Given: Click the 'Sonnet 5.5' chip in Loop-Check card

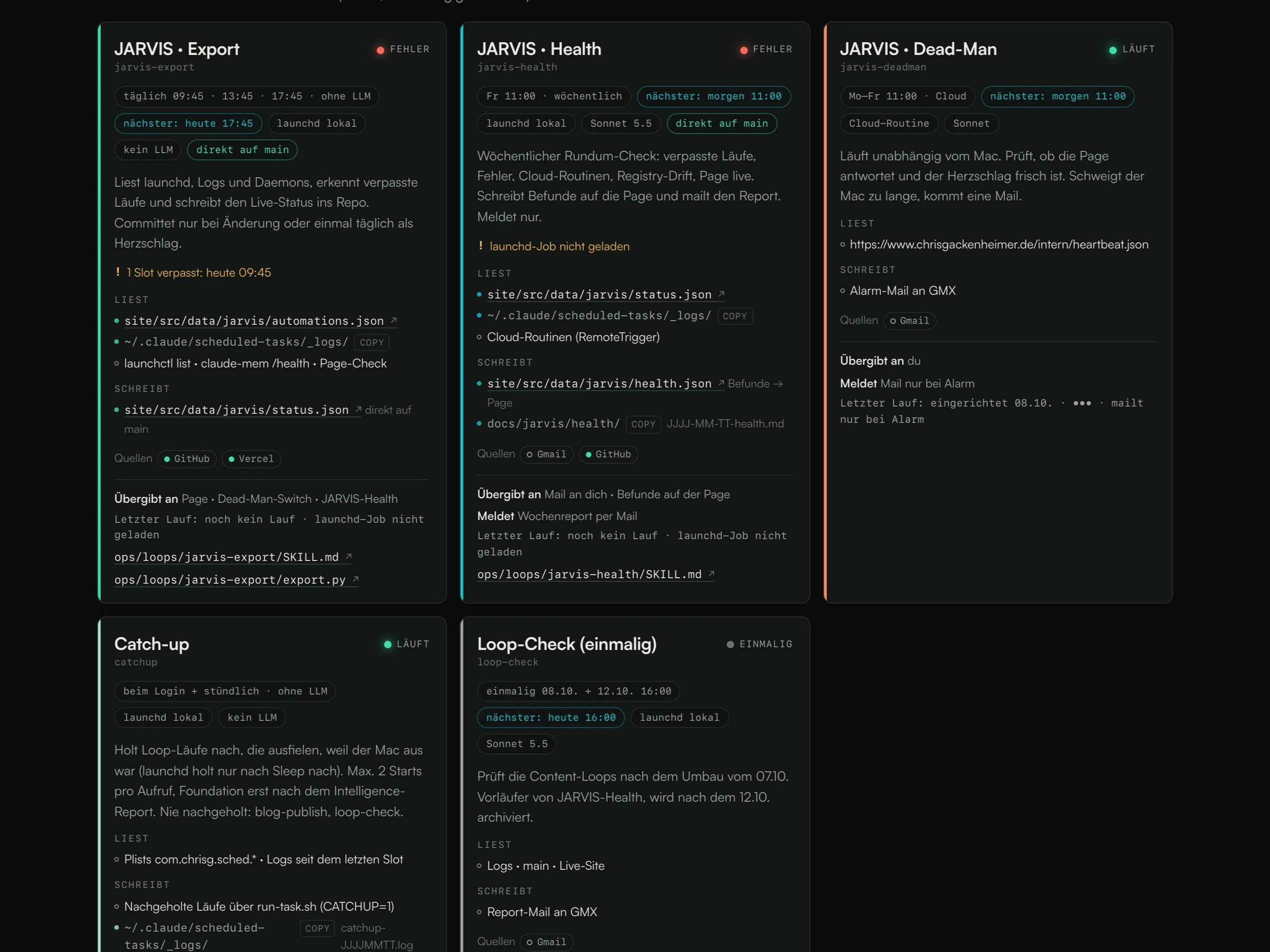Looking at the screenshot, I should (516, 744).
